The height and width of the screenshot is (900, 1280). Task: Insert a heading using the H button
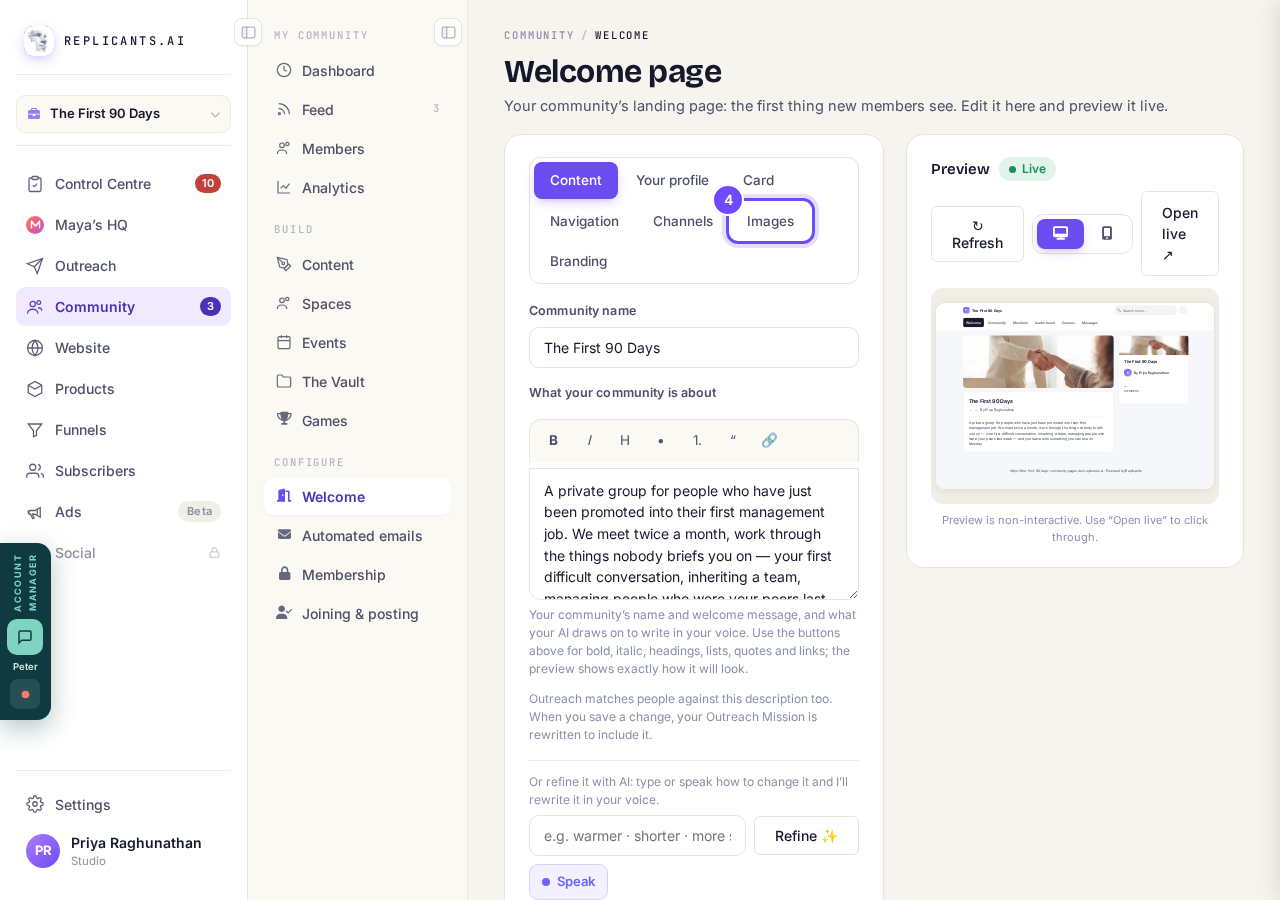(625, 440)
